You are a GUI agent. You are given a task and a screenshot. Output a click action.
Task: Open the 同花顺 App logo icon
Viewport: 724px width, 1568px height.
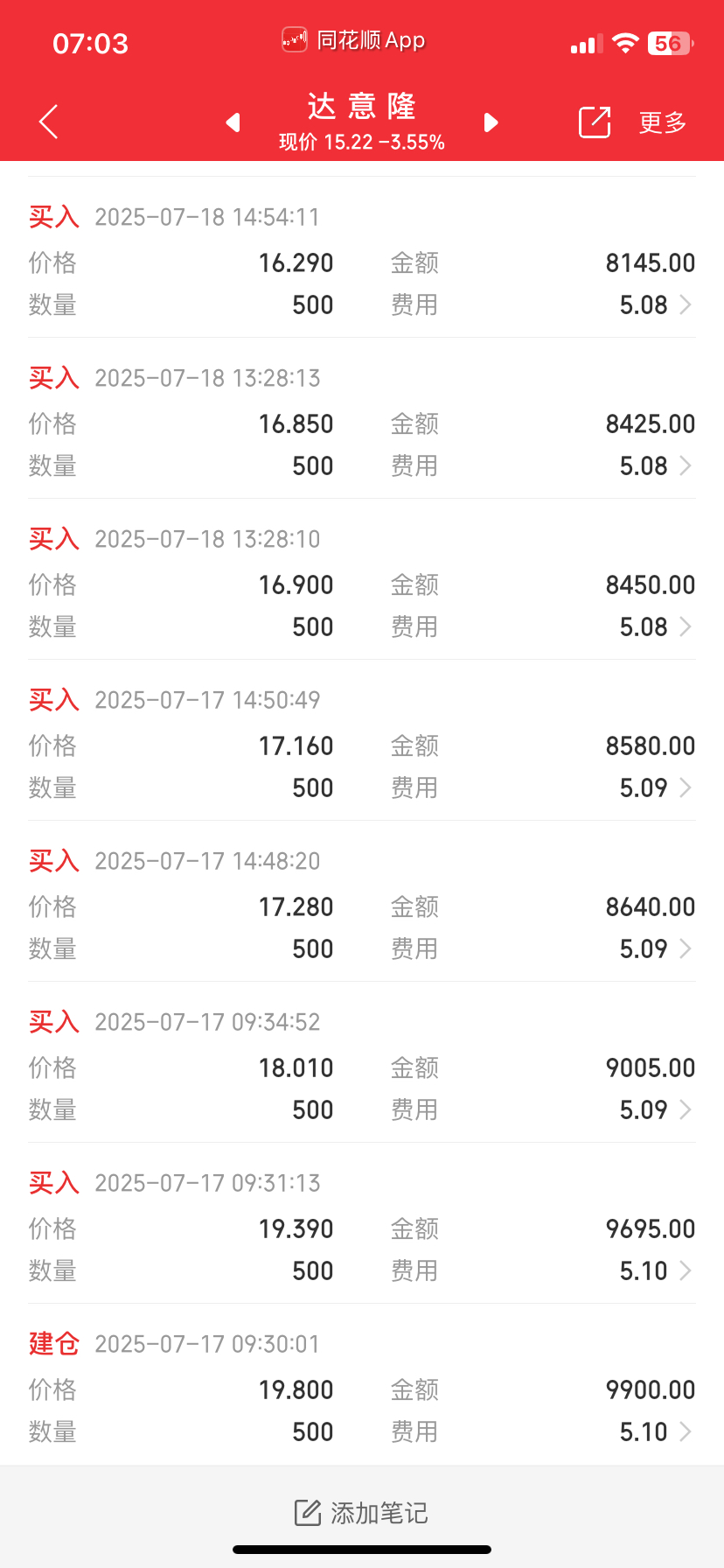295,40
